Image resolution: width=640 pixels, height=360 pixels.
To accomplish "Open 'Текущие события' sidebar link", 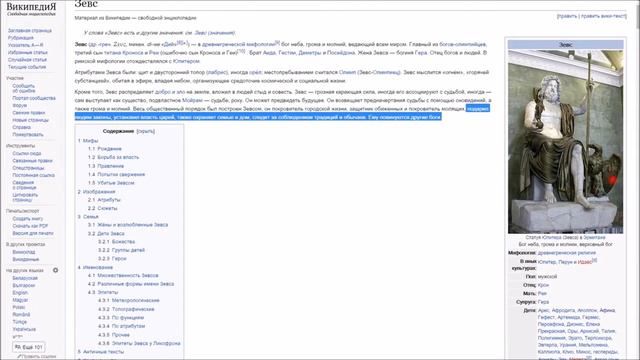I will [27, 67].
